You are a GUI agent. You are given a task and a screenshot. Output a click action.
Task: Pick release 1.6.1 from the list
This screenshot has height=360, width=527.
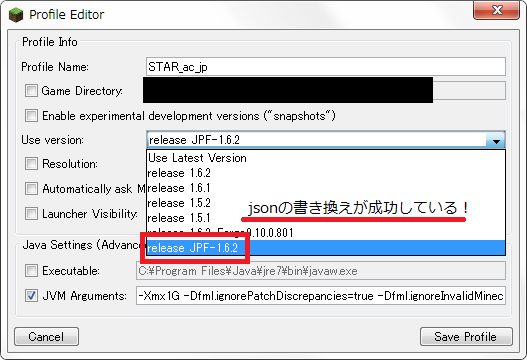click(326, 188)
